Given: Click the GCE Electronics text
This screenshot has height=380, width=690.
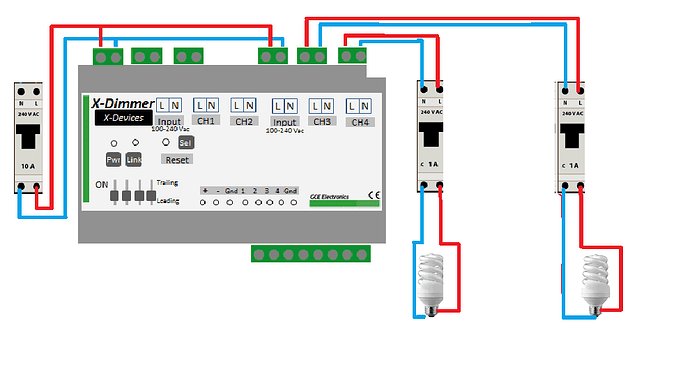Looking at the screenshot, I should coord(330,197).
